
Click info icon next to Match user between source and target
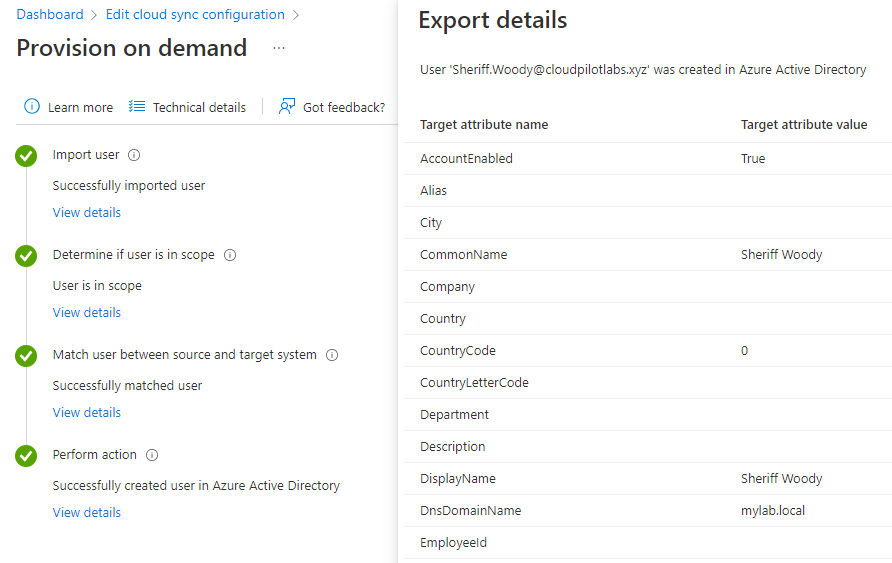tap(332, 355)
